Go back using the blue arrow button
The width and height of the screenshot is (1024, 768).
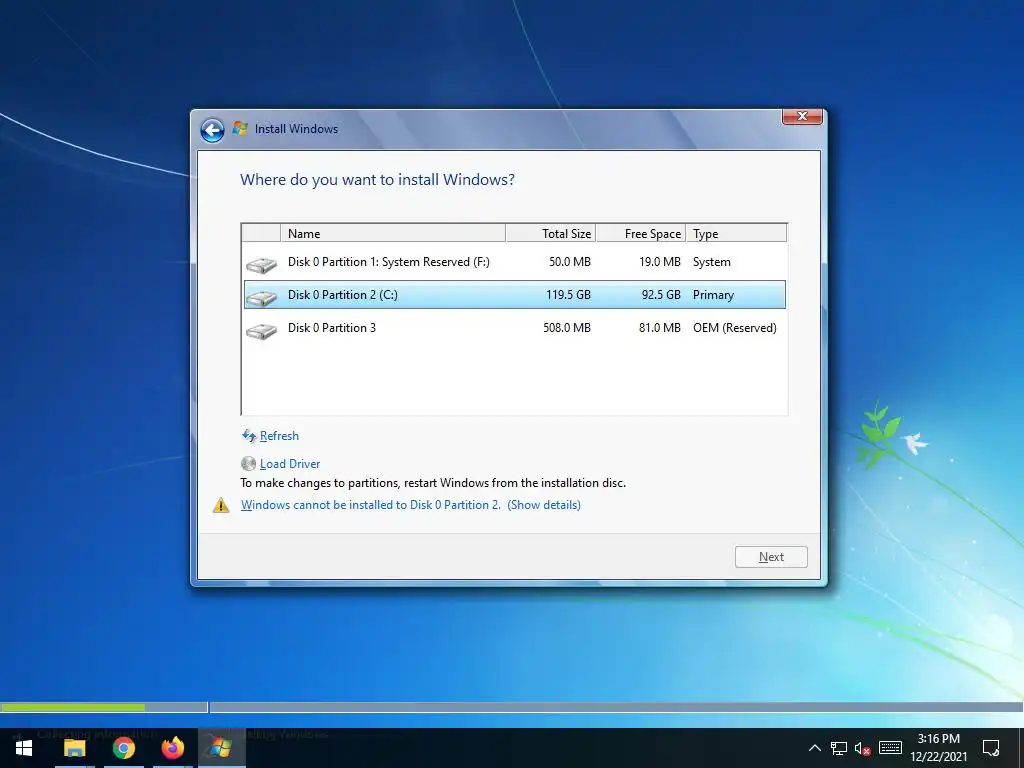[212, 130]
